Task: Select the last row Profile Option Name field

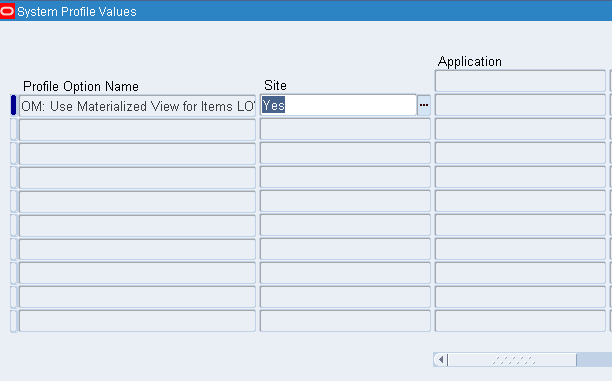Action: click(x=137, y=321)
